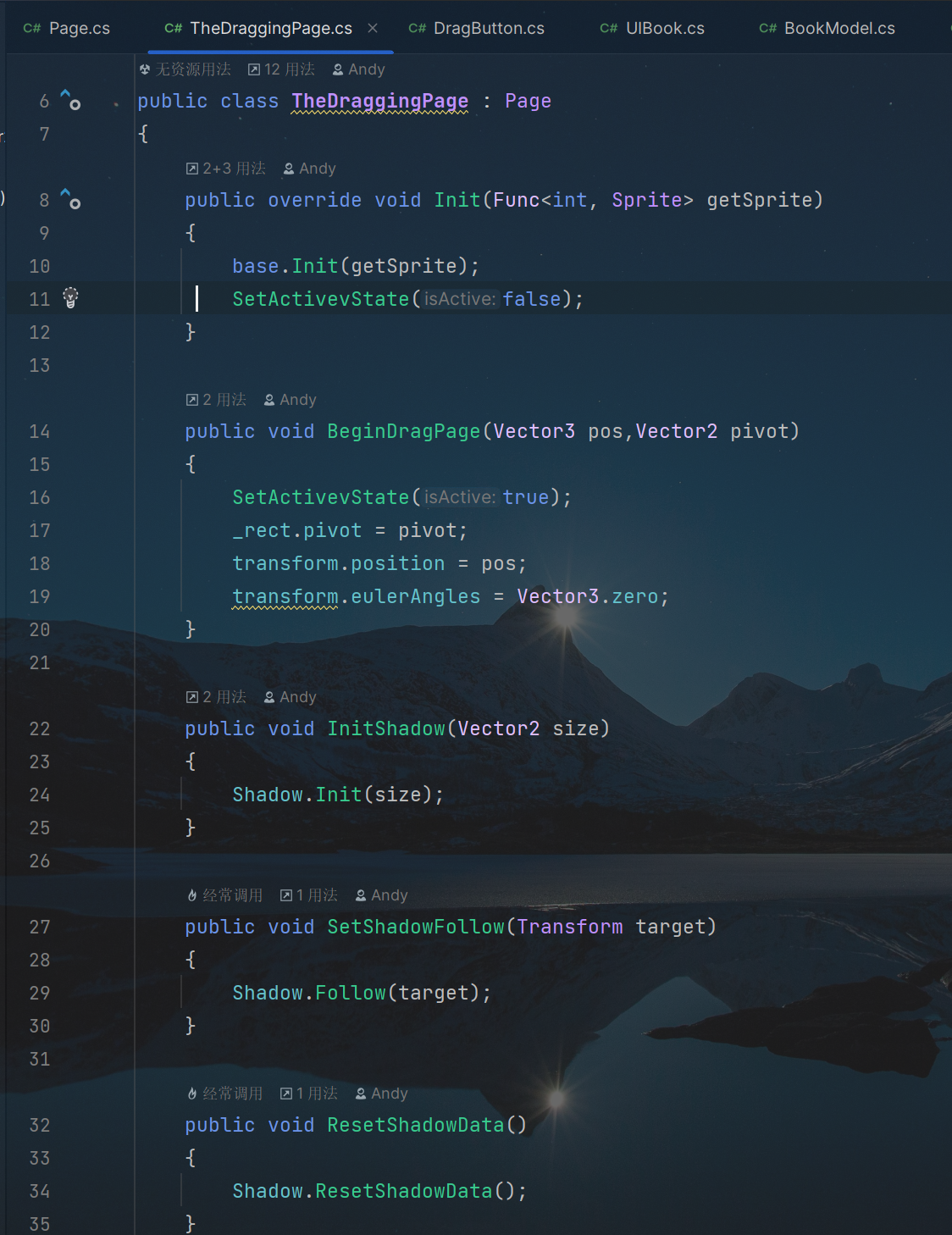This screenshot has height=1235, width=952.
Task: Open the '2+3 用法' usages lens above Init
Action: [x=226, y=169]
